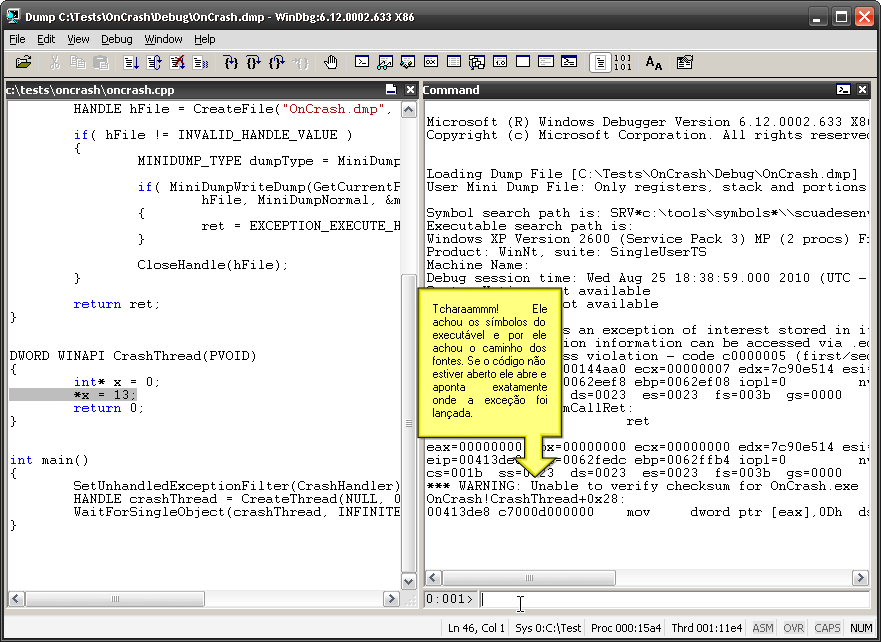Click source pane's scroll down arrow
Screen dimensions: 881x642
point(408,581)
